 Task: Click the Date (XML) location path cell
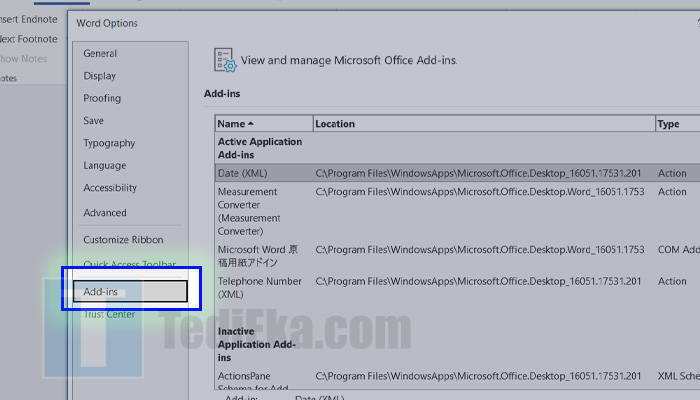478,173
